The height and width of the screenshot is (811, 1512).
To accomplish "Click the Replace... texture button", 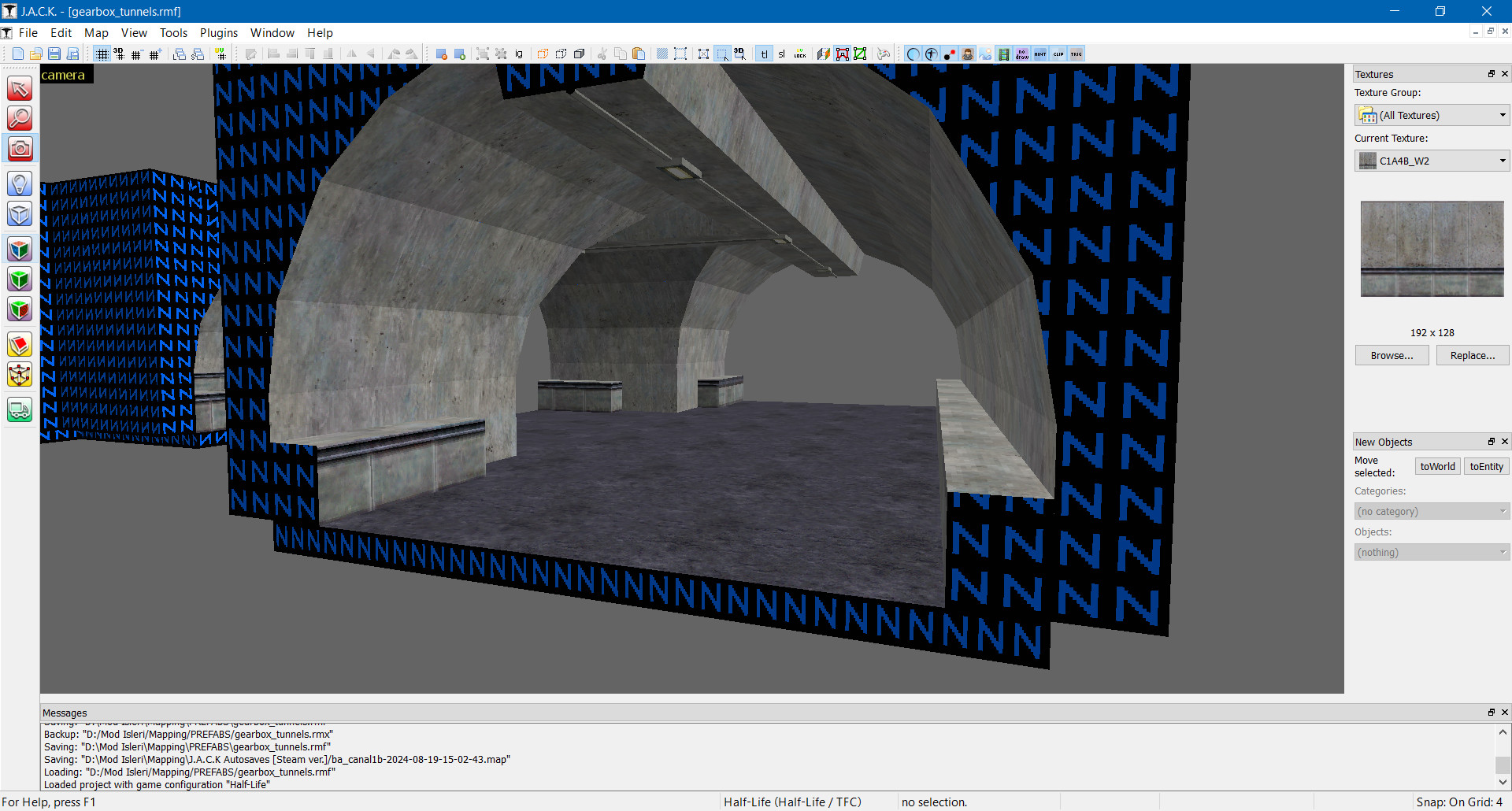I will 1473,355.
